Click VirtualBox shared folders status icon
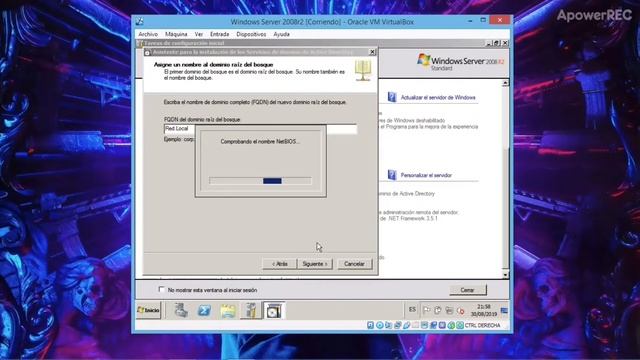 tap(415, 325)
